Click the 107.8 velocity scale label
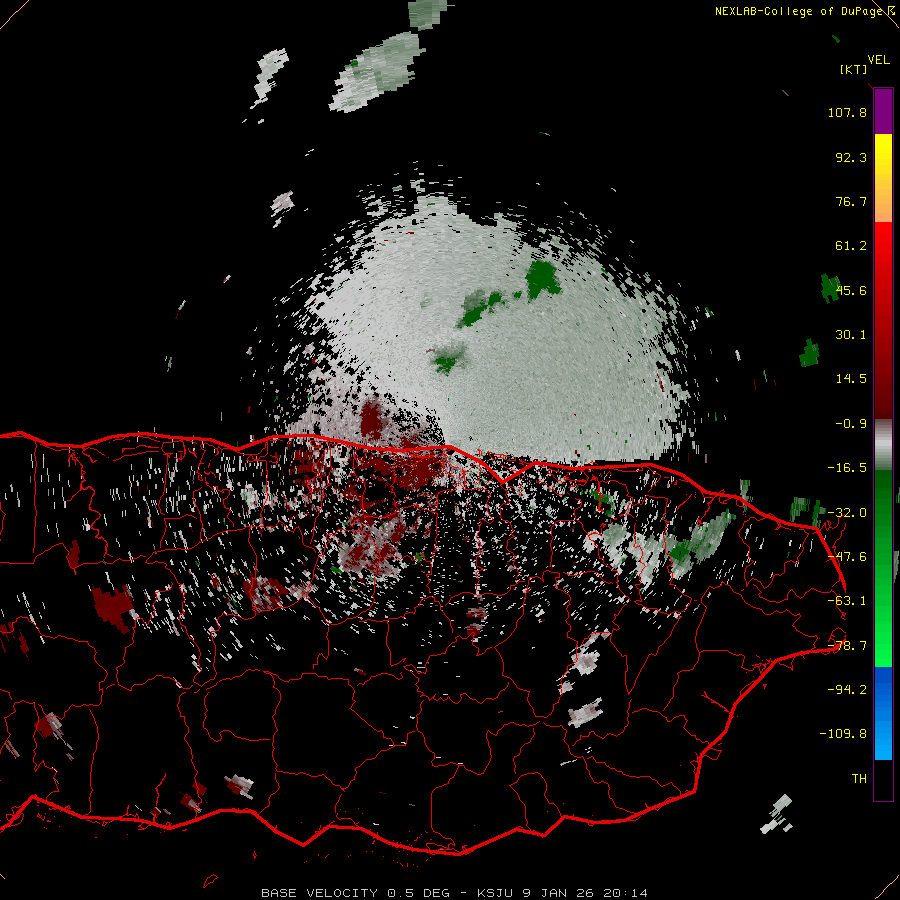Screen dimensions: 900x900 point(847,112)
